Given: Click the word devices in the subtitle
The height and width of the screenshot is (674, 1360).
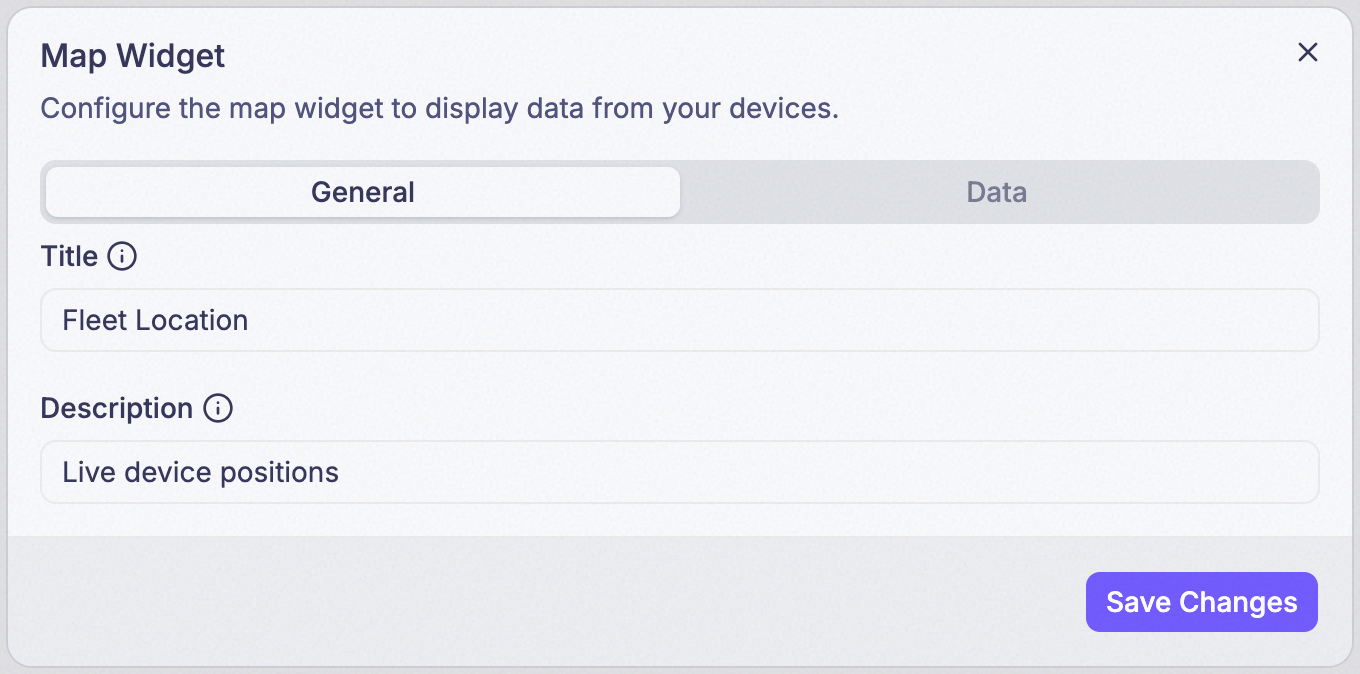Looking at the screenshot, I should [x=786, y=108].
